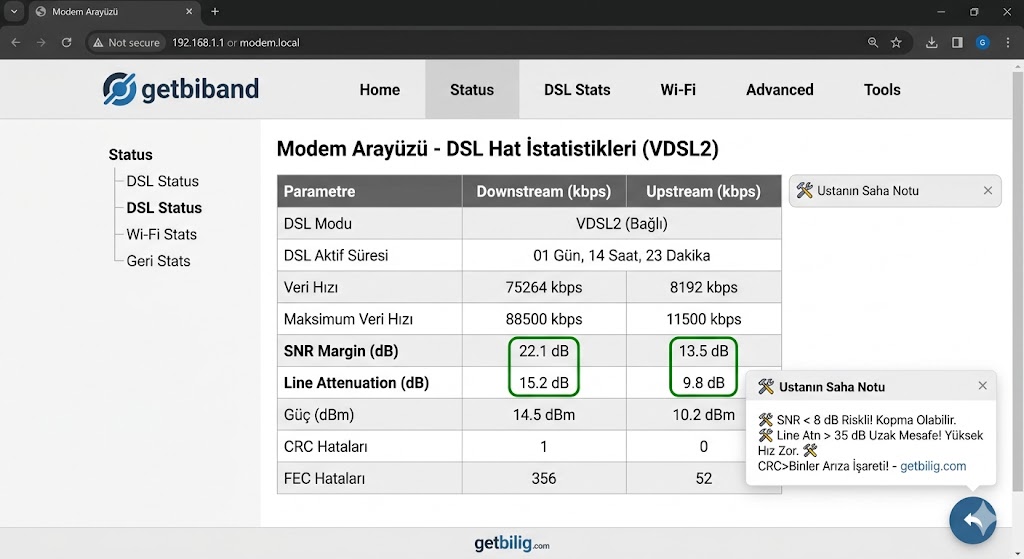Viewport: 1024px width, 559px height.
Task: Open a new browser tab
Action: pos(215,11)
